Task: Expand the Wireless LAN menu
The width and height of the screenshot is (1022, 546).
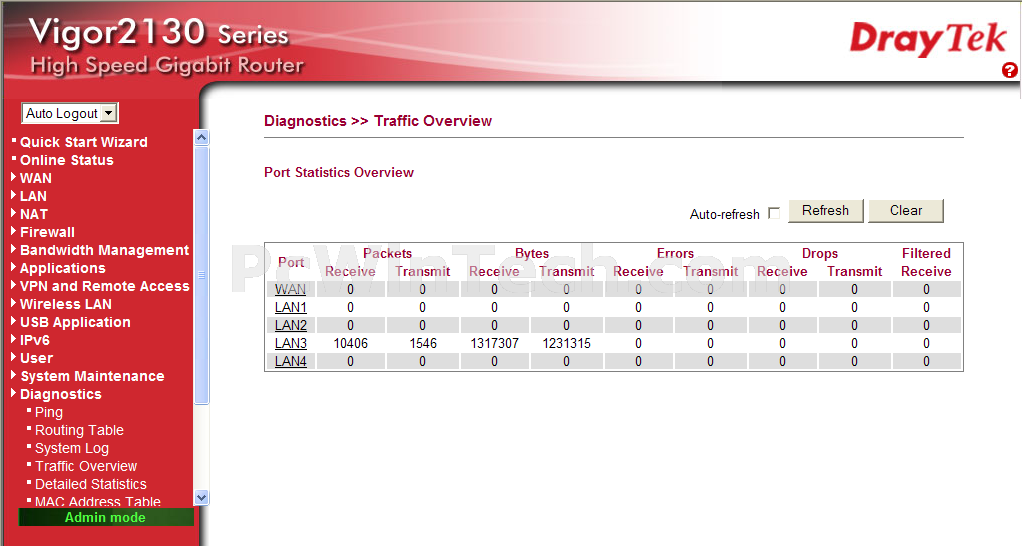Action: (66, 304)
